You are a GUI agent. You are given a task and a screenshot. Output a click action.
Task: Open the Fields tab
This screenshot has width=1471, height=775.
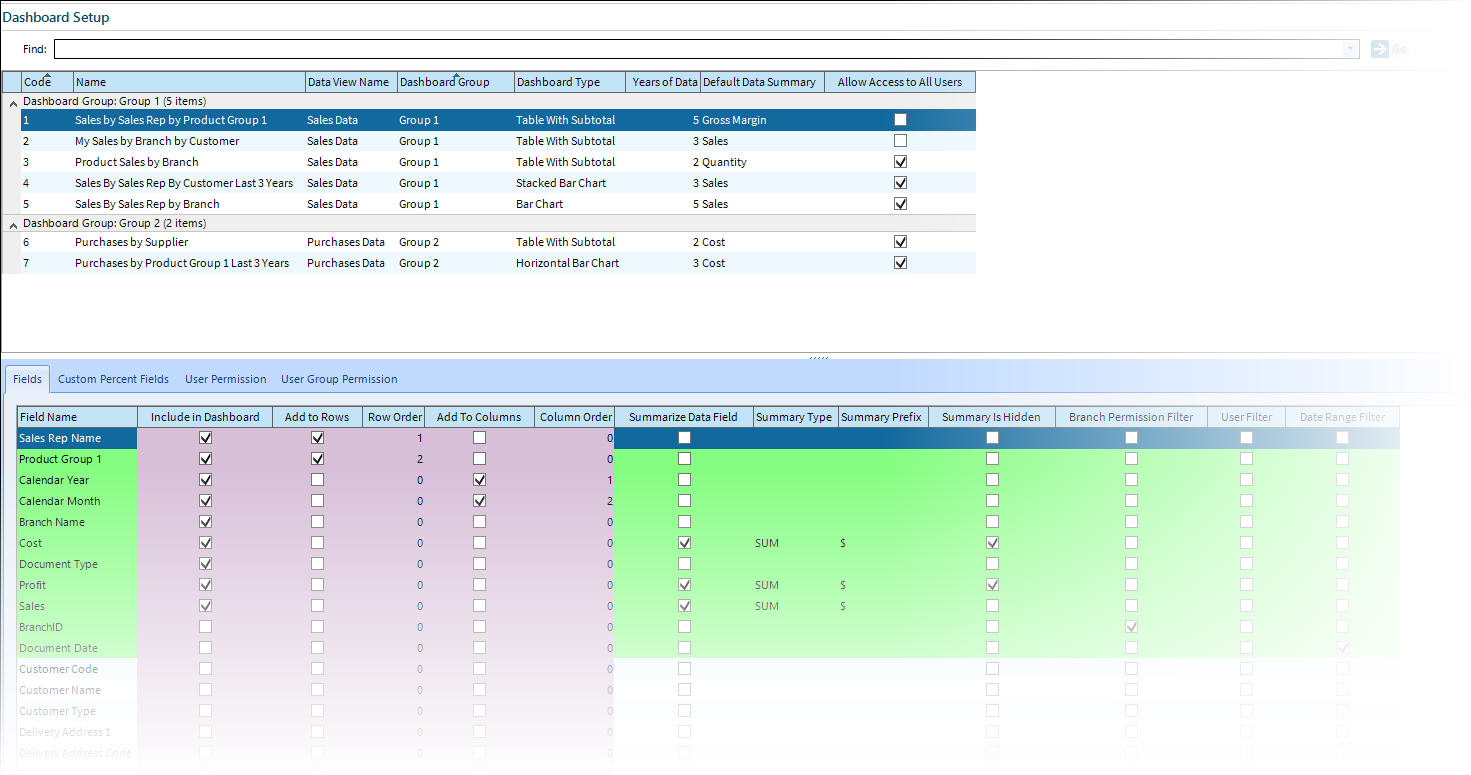[28, 379]
